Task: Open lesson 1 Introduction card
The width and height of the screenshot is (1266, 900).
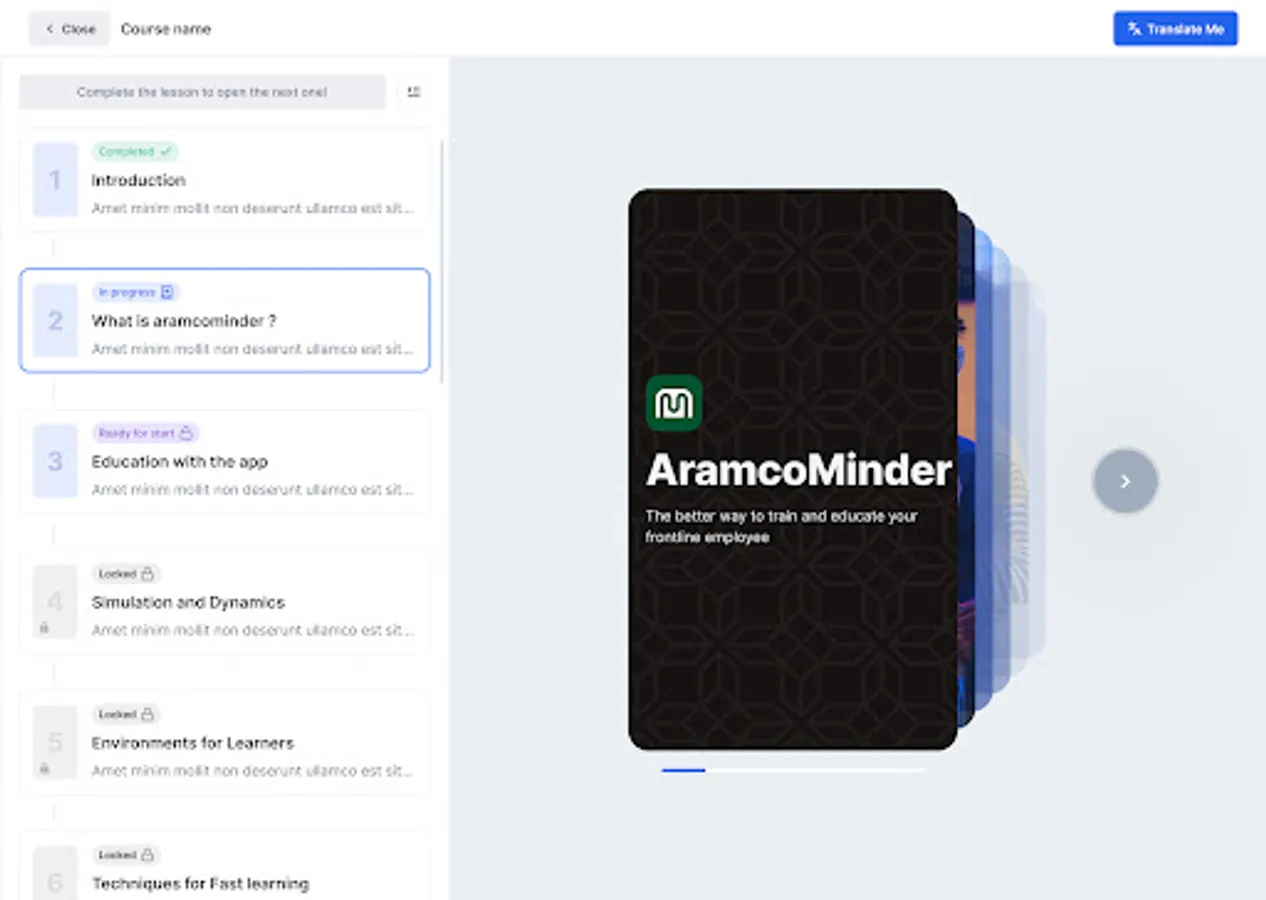Action: pyautogui.click(x=225, y=180)
